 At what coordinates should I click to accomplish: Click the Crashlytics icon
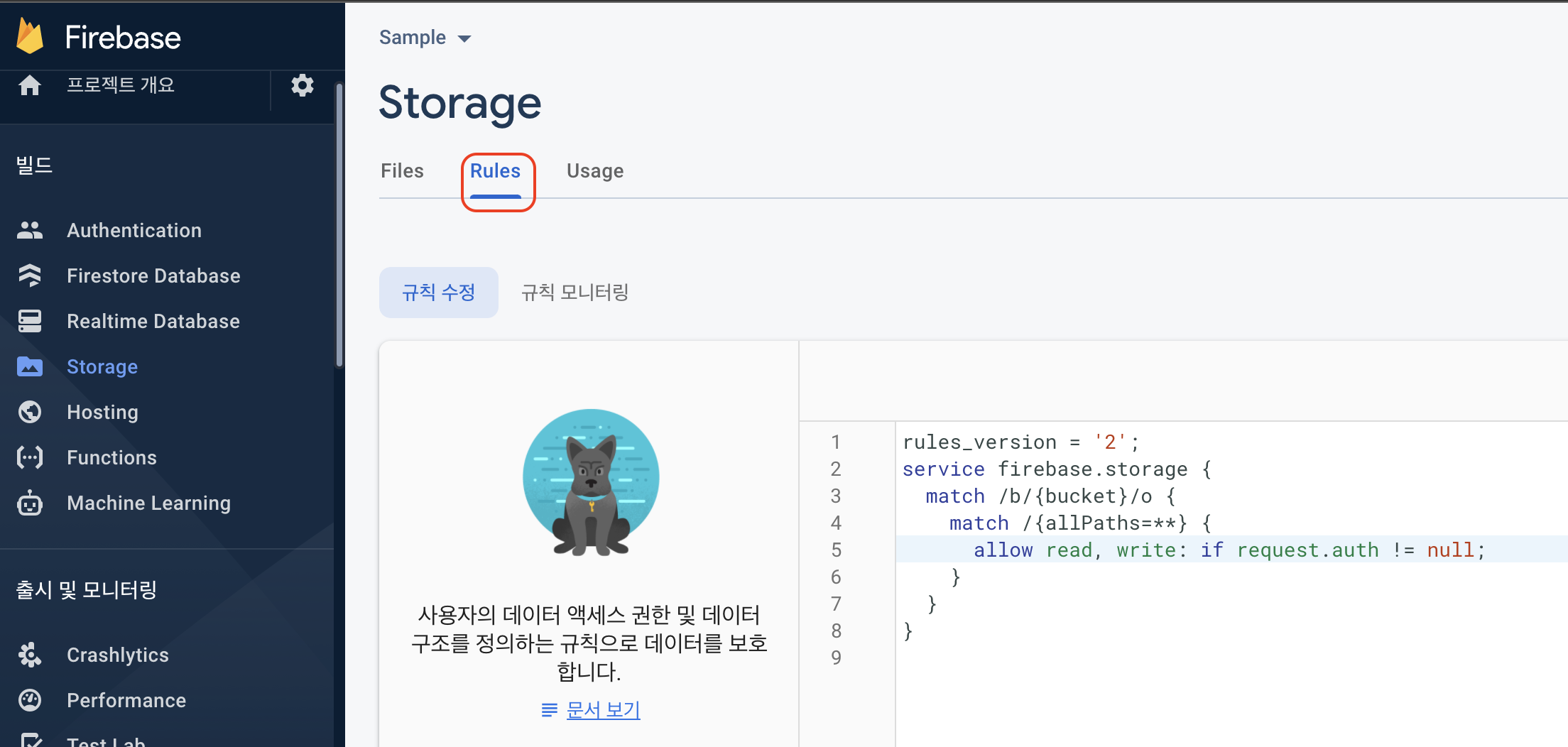pos(30,655)
